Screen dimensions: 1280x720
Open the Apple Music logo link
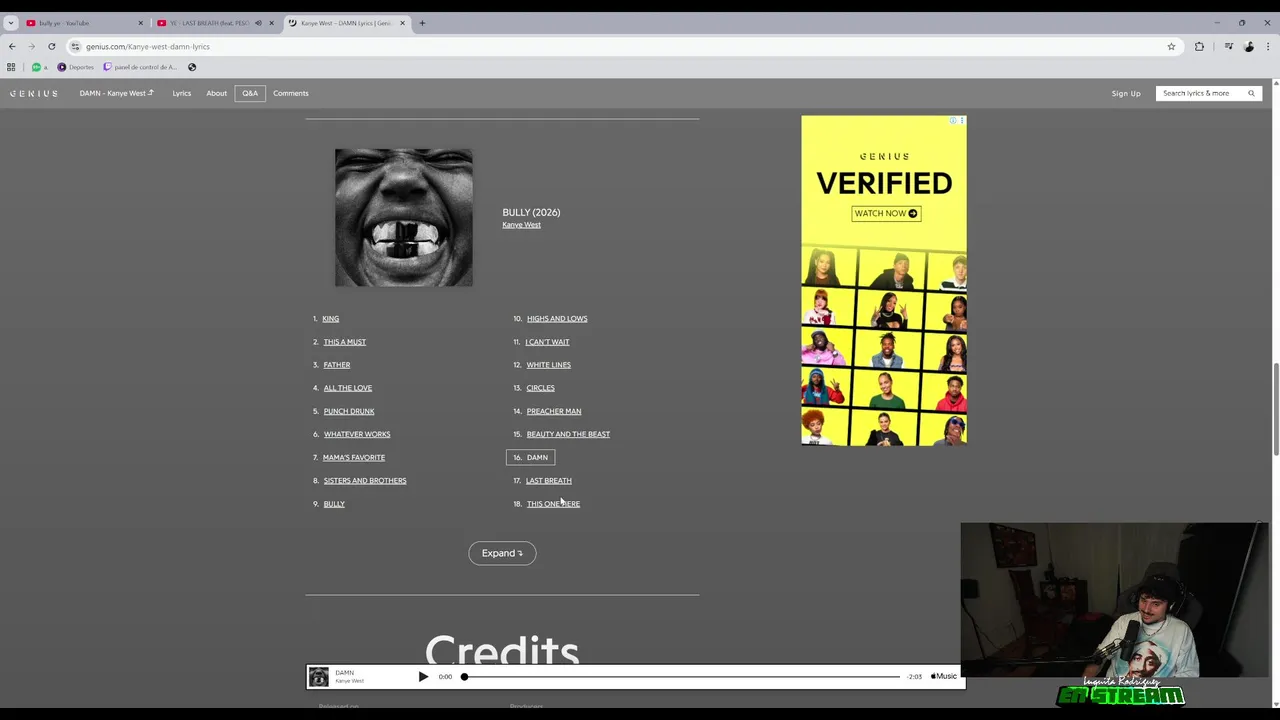pos(944,677)
